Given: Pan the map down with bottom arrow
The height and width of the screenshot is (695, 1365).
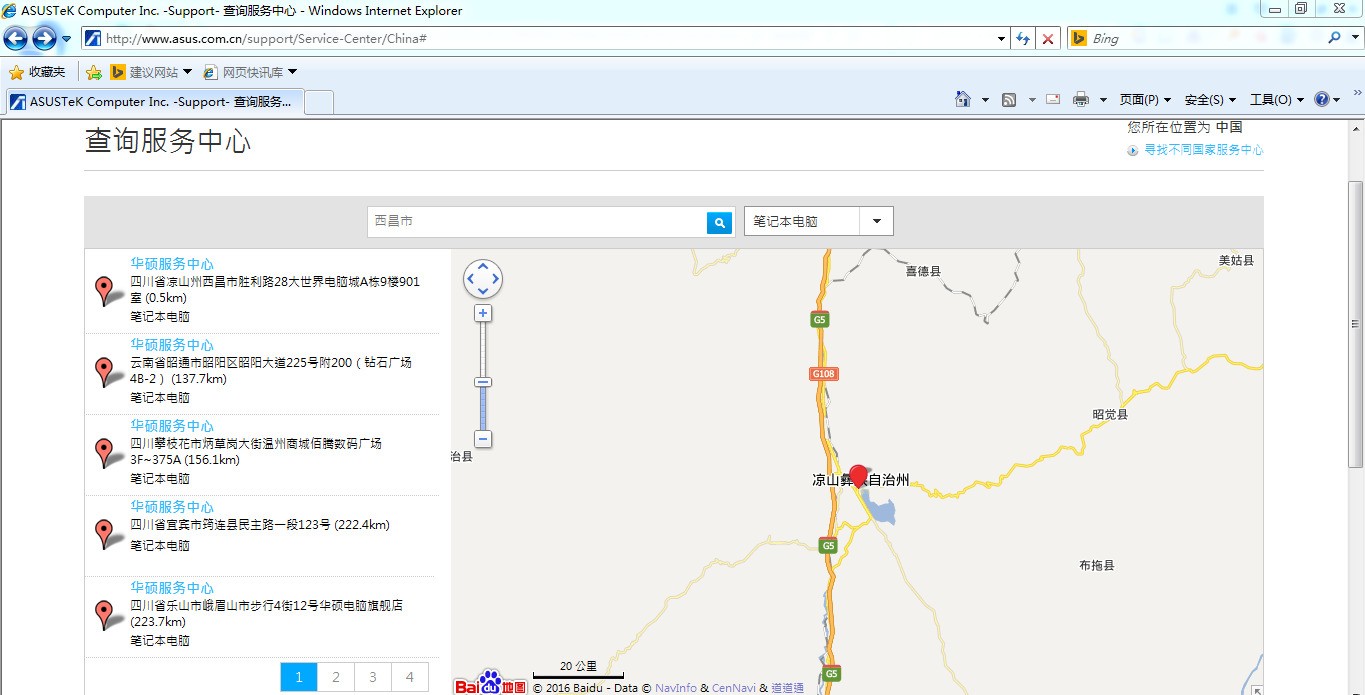Looking at the screenshot, I should pyautogui.click(x=483, y=291).
